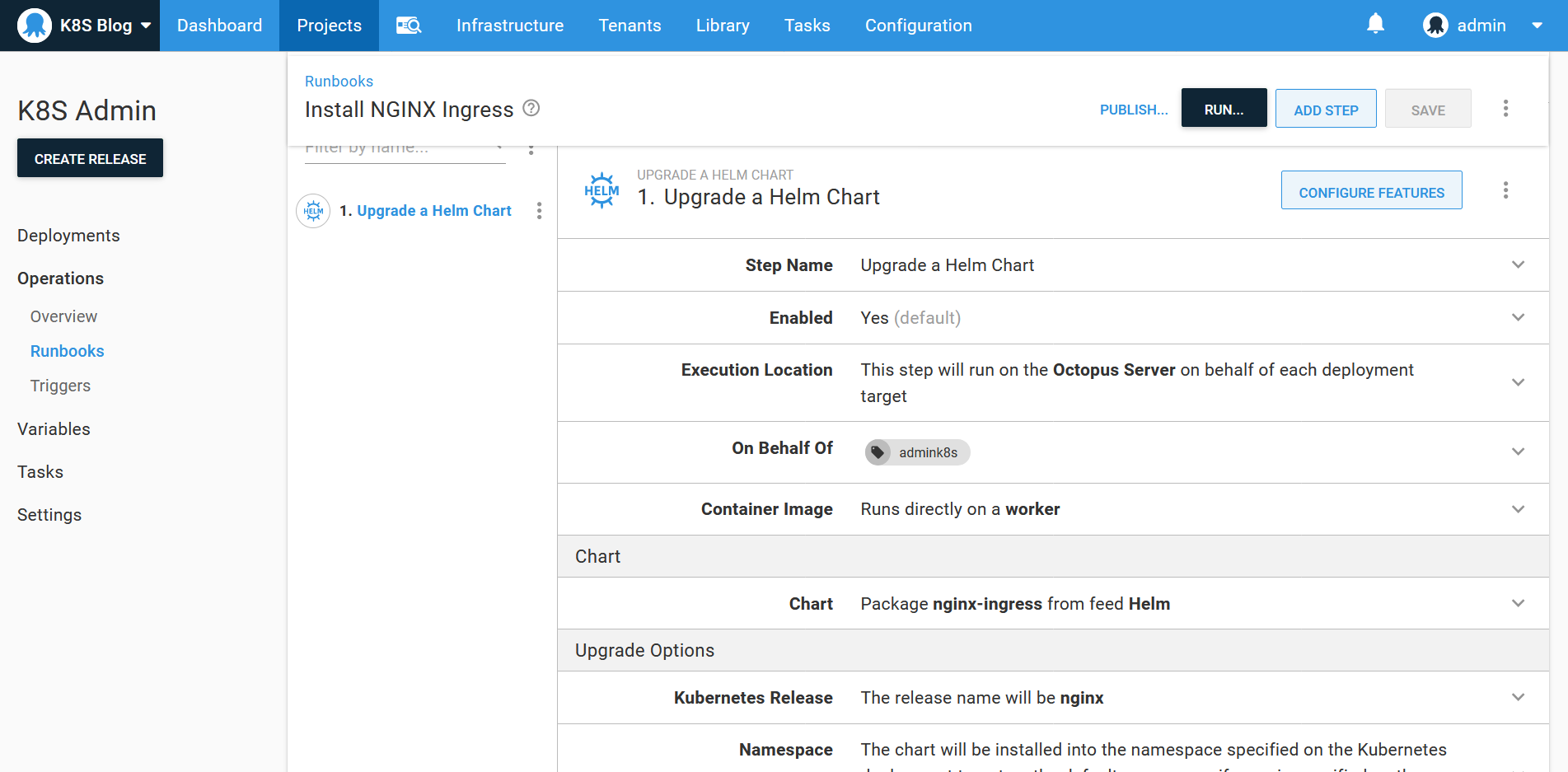Screen dimensions: 1568x772
Task: Expand the Step Name section
Action: [1518, 265]
